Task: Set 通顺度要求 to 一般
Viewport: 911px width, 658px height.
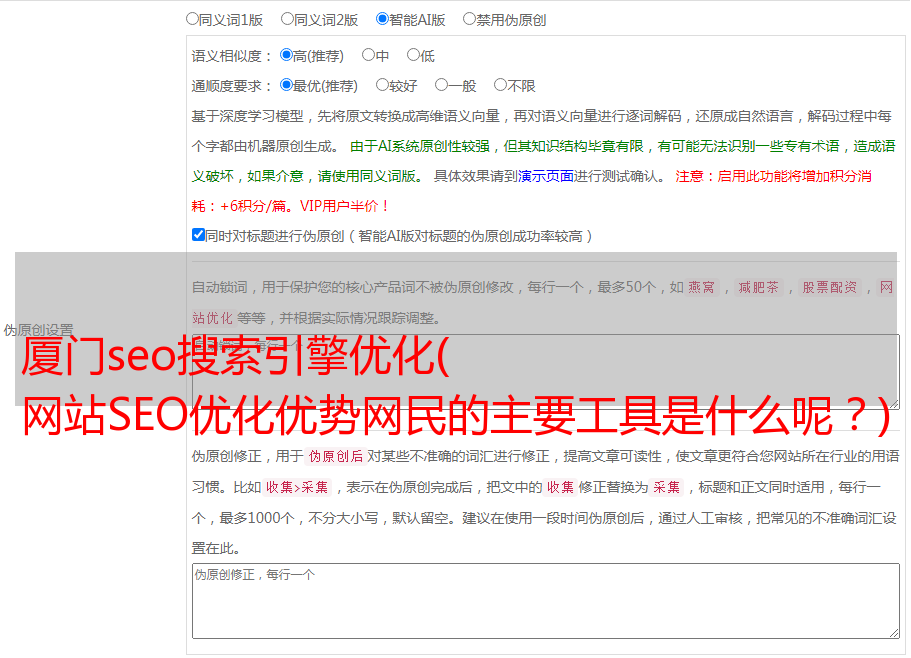Action: [x=441, y=85]
